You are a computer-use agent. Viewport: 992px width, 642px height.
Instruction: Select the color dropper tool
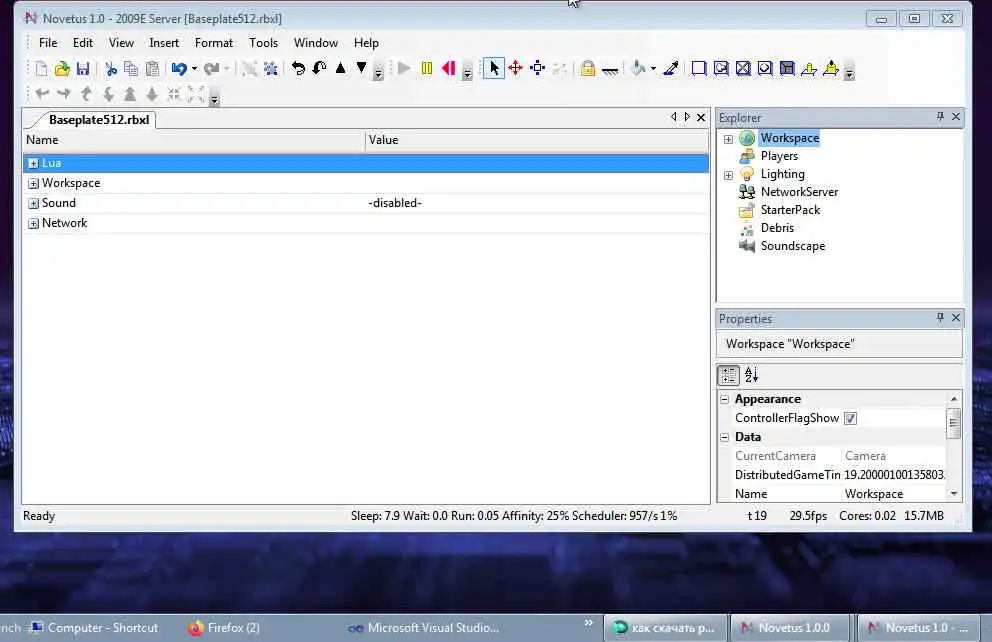tap(671, 68)
